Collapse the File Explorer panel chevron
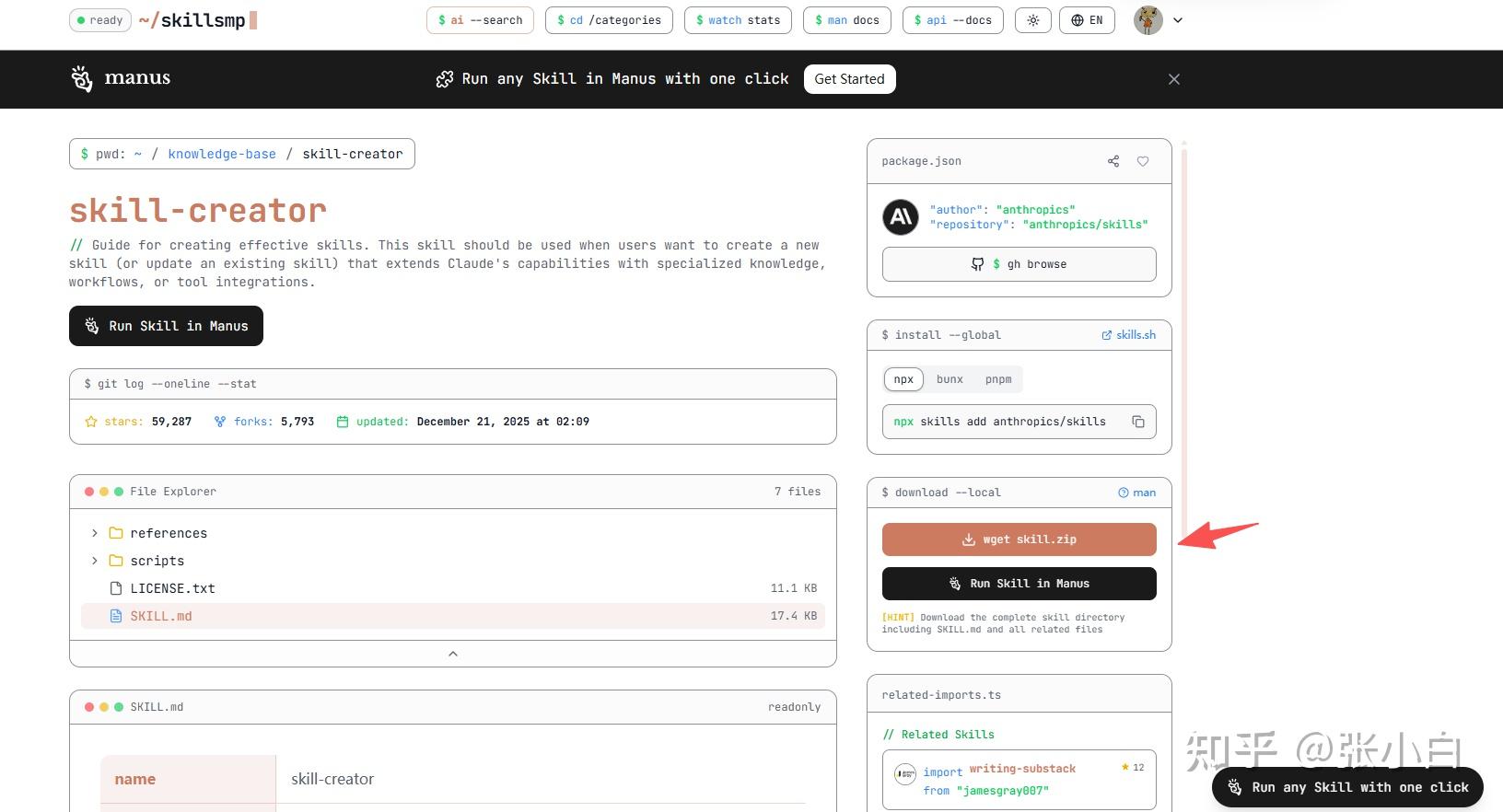The width and height of the screenshot is (1503, 812). 452,654
